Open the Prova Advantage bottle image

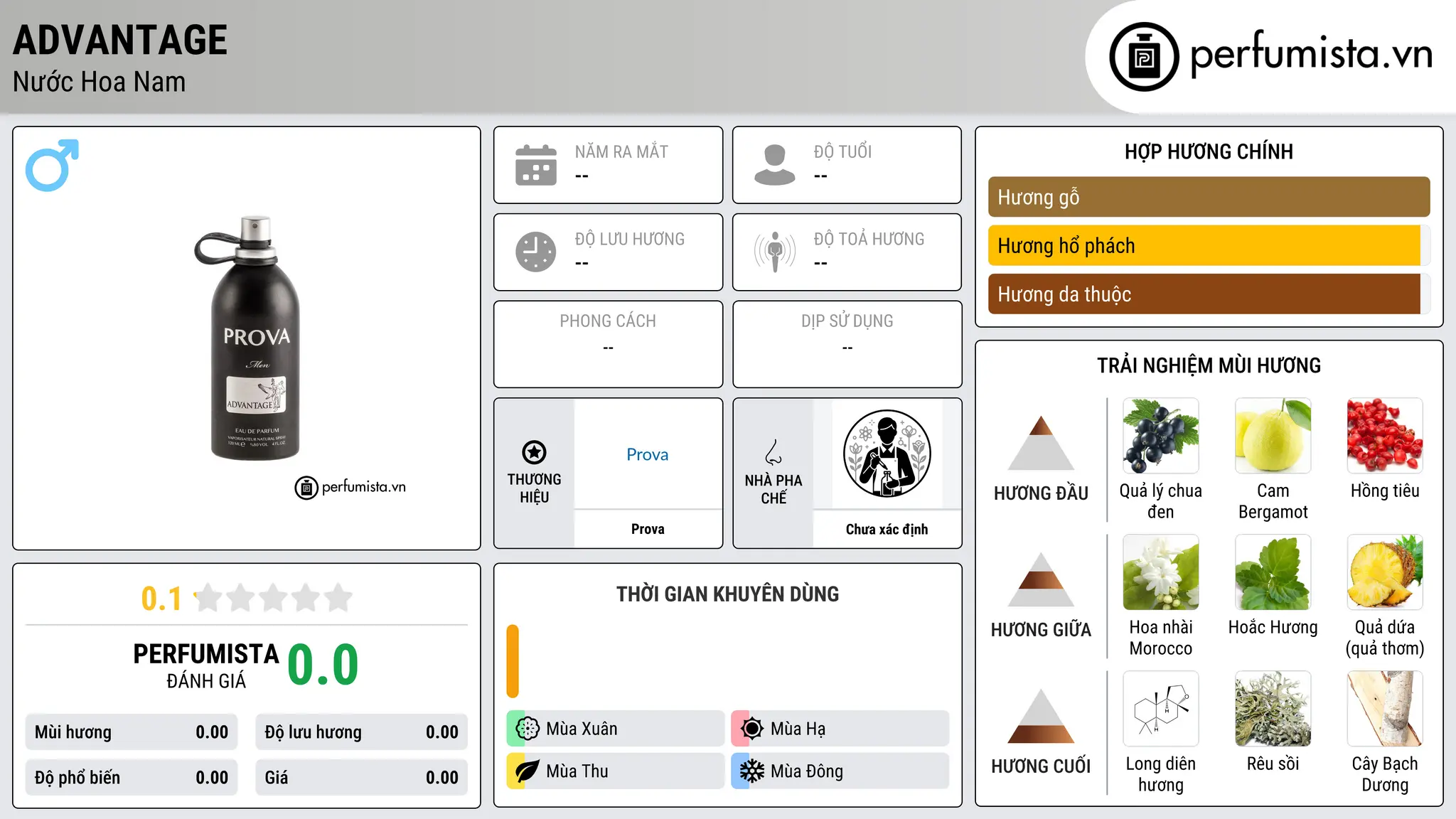tap(248, 338)
